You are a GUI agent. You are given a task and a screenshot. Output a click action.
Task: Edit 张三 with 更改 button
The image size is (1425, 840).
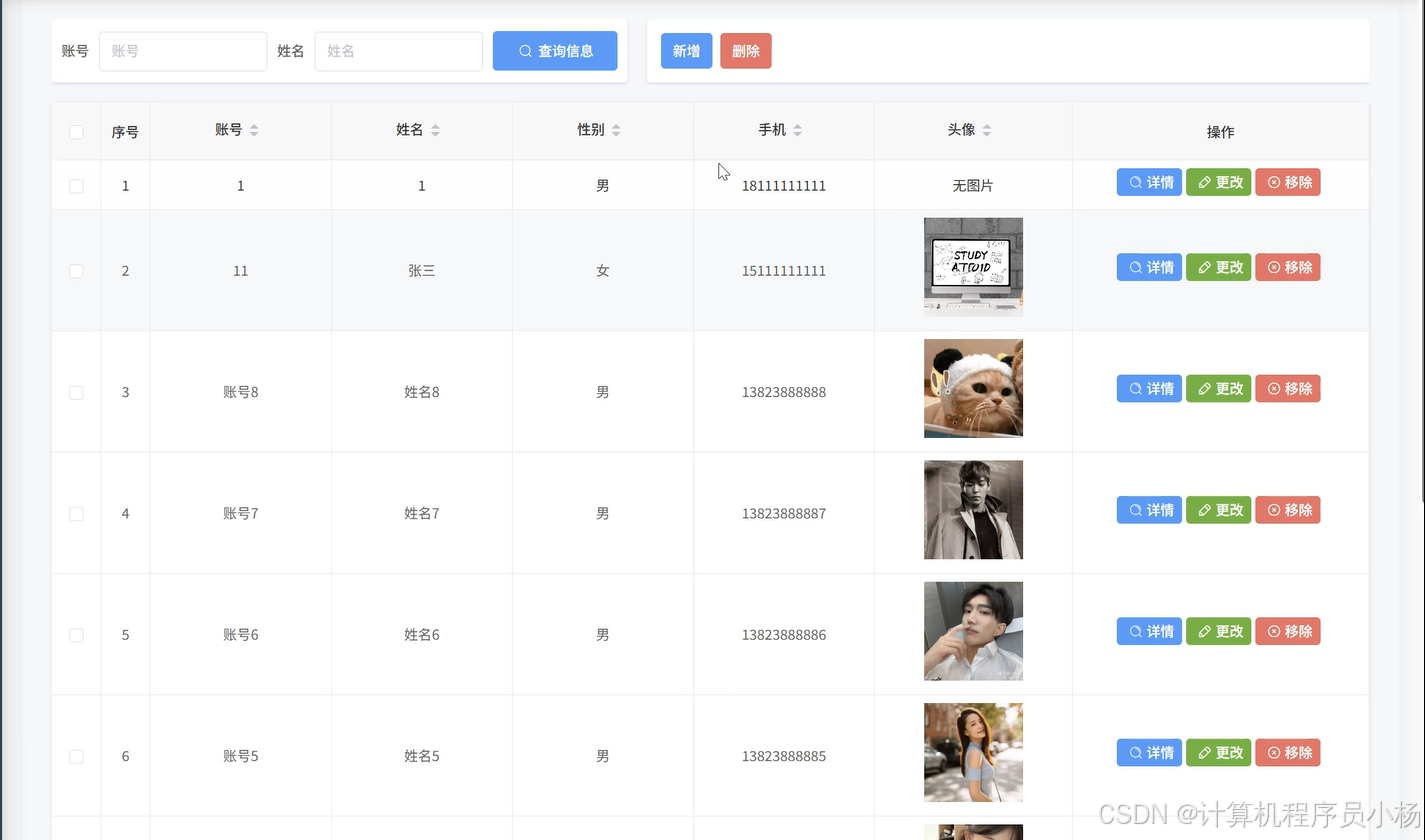[1218, 267]
